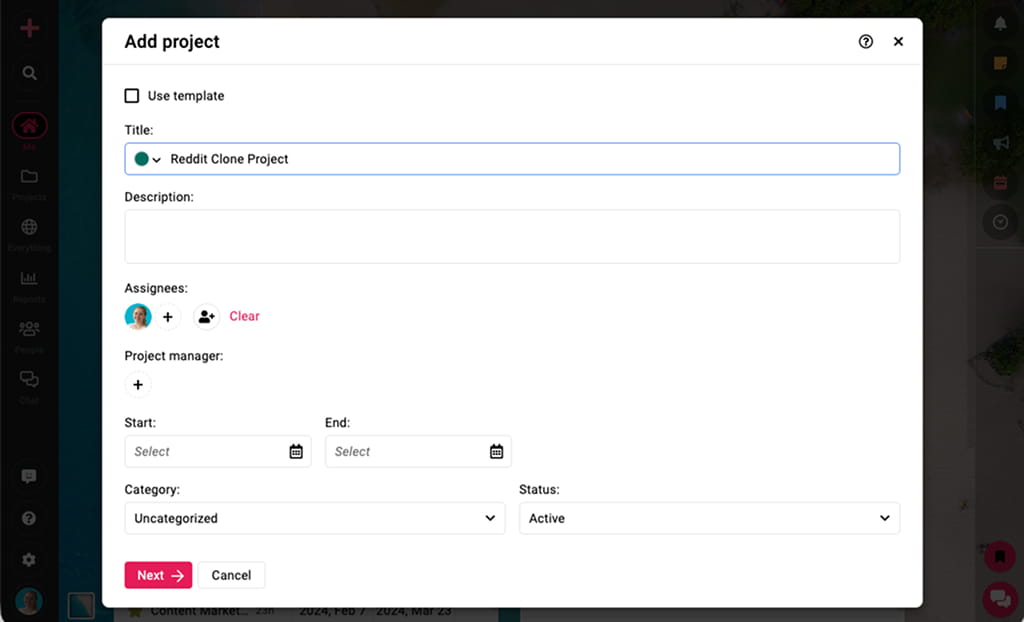
Task: Click the add-person icon under Assignees
Action: tap(206, 317)
